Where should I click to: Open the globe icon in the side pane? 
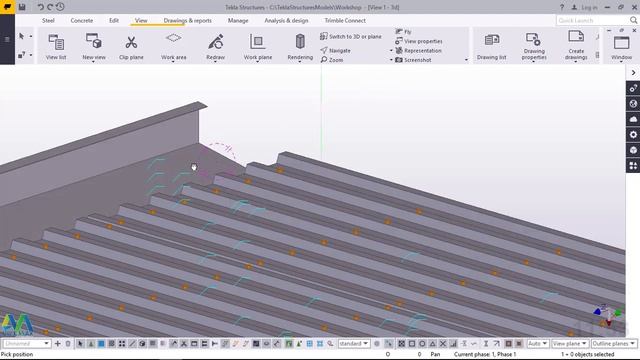633,104
